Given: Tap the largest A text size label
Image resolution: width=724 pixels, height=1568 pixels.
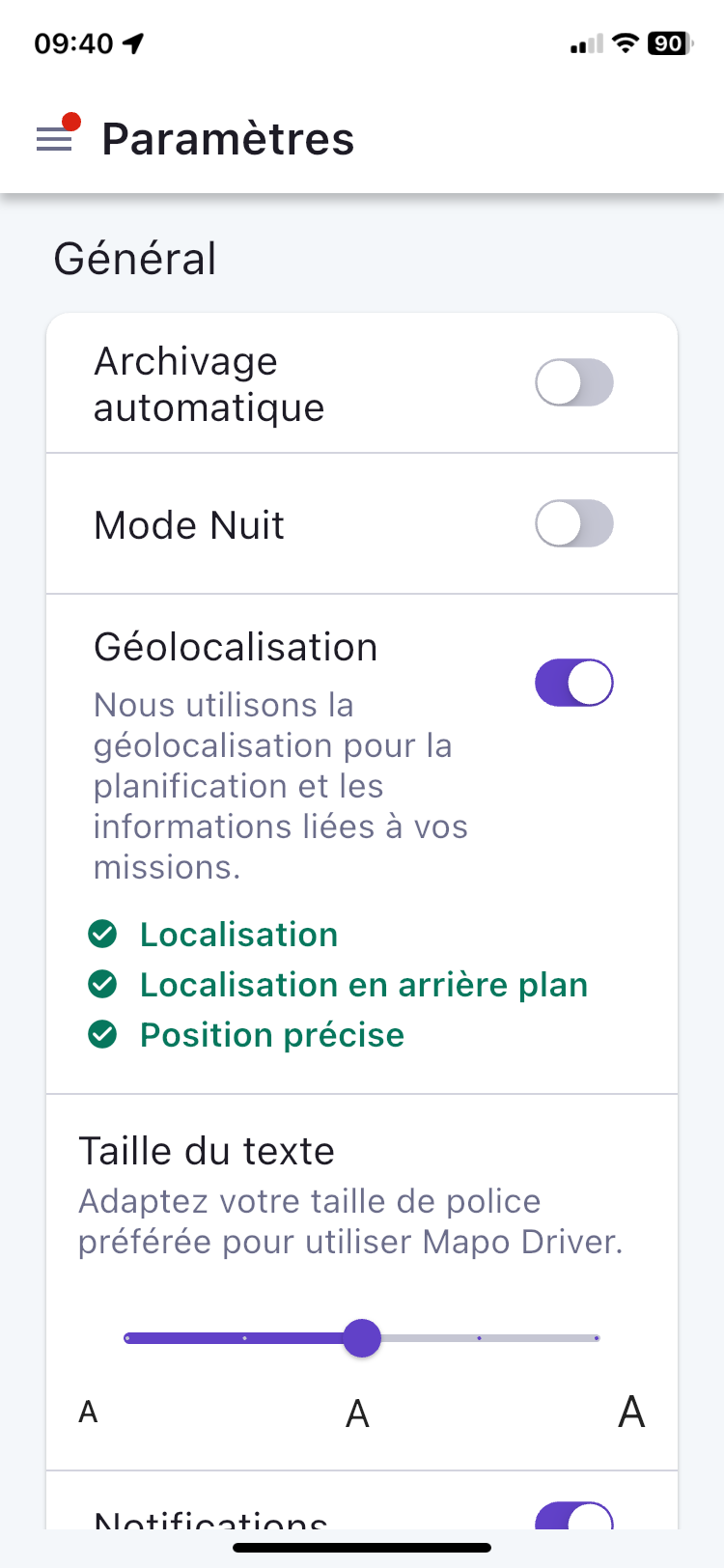Looking at the screenshot, I should coord(631,1412).
